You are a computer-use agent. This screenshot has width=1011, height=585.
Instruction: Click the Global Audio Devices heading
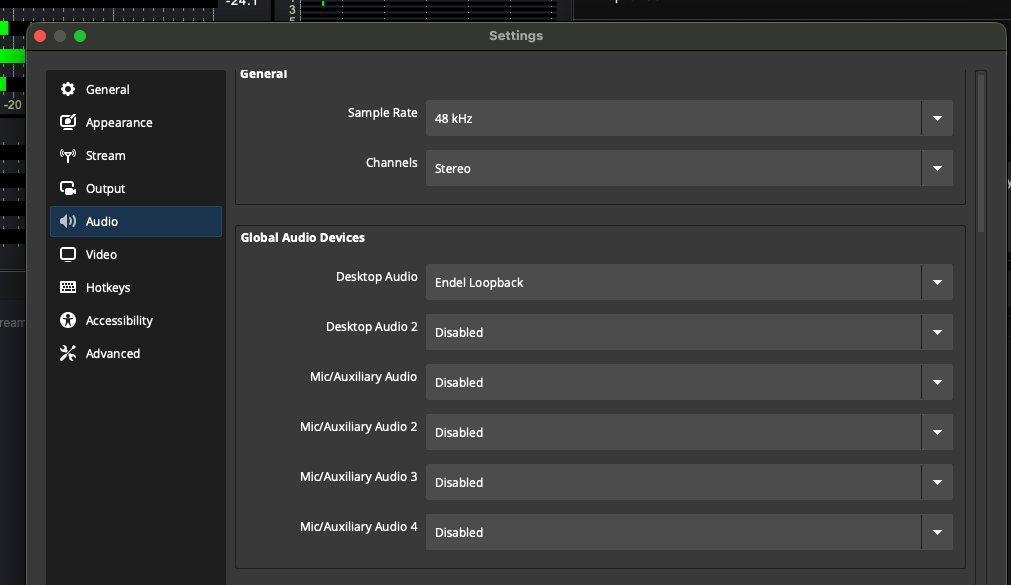tap(302, 237)
